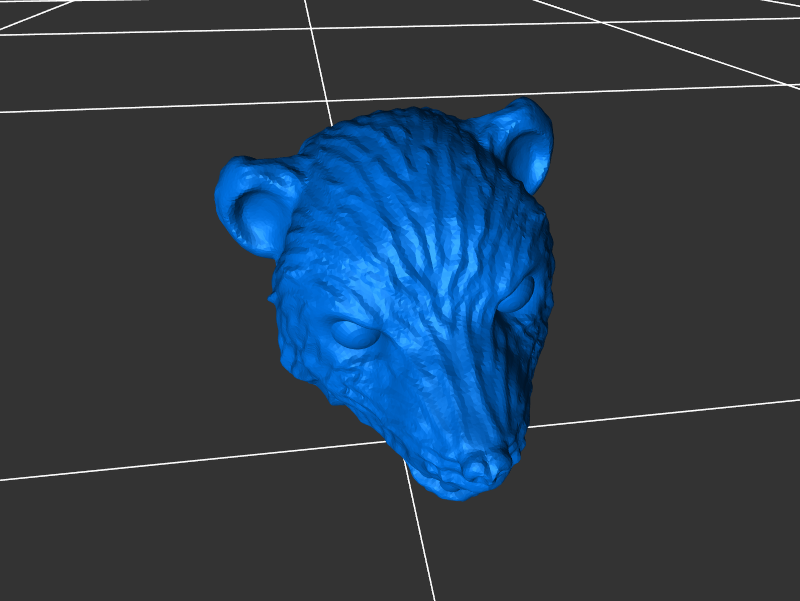Select the snout bridge between the eyes
Viewport: 800px width, 601px height.
point(440,330)
